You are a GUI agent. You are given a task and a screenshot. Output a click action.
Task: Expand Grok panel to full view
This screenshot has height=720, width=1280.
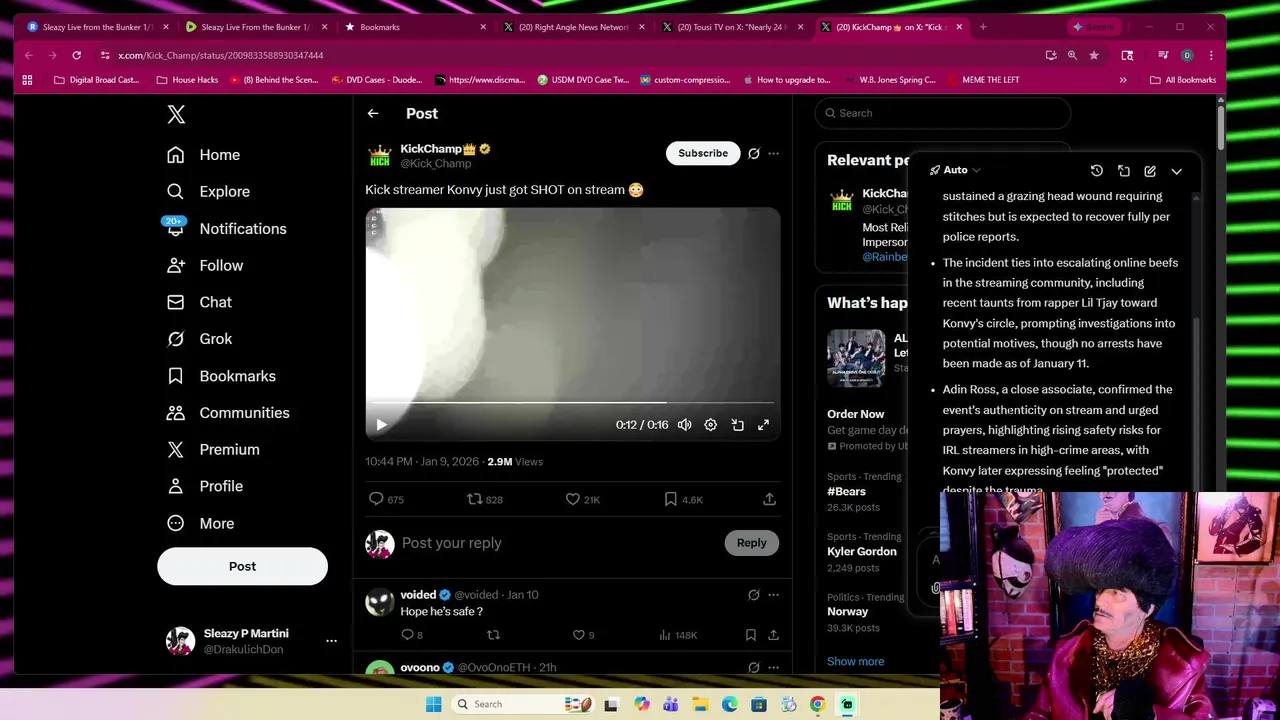coord(1123,171)
